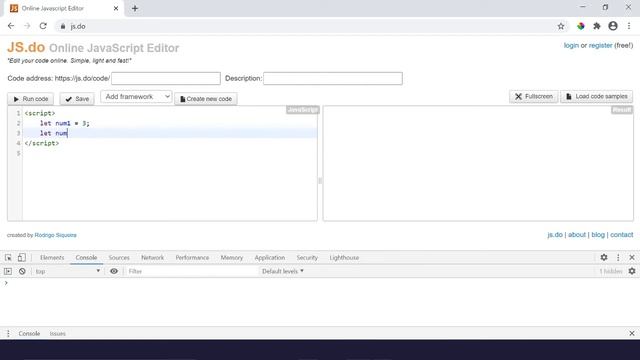Screen dimensions: 640x360
Task: Toggle the live expression eye icon
Action: [x=114, y=271]
